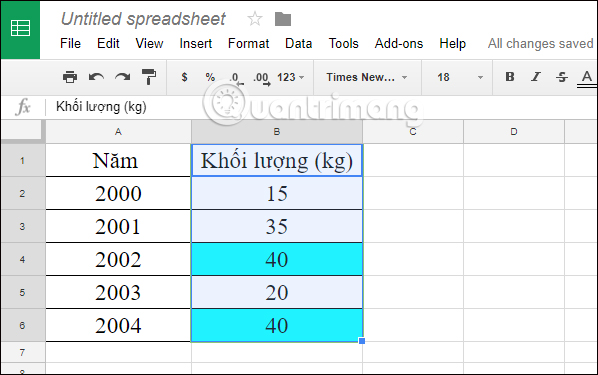Open the View menu

pyautogui.click(x=150, y=43)
